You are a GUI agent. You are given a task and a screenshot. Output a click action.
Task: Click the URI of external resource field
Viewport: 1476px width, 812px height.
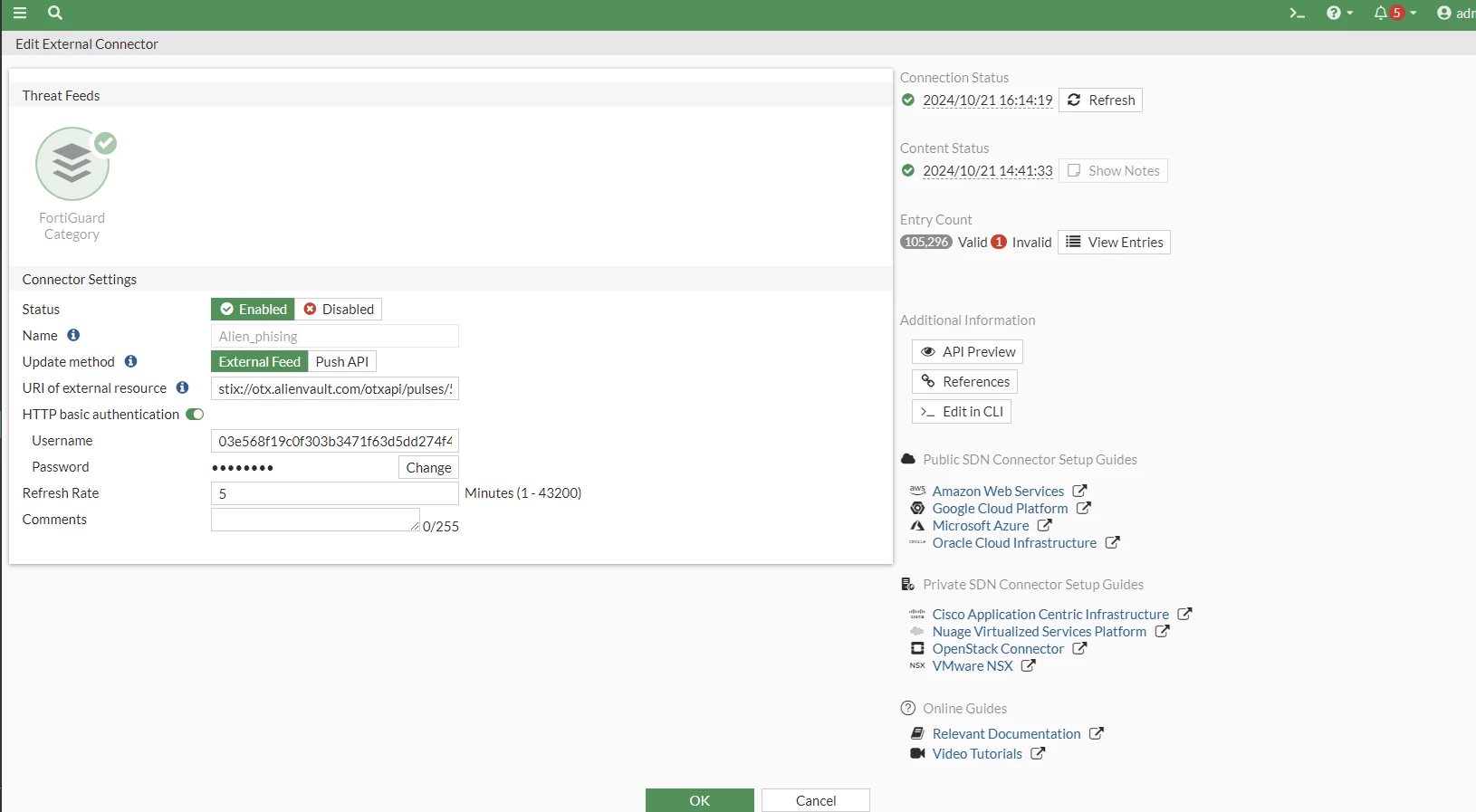pos(335,388)
